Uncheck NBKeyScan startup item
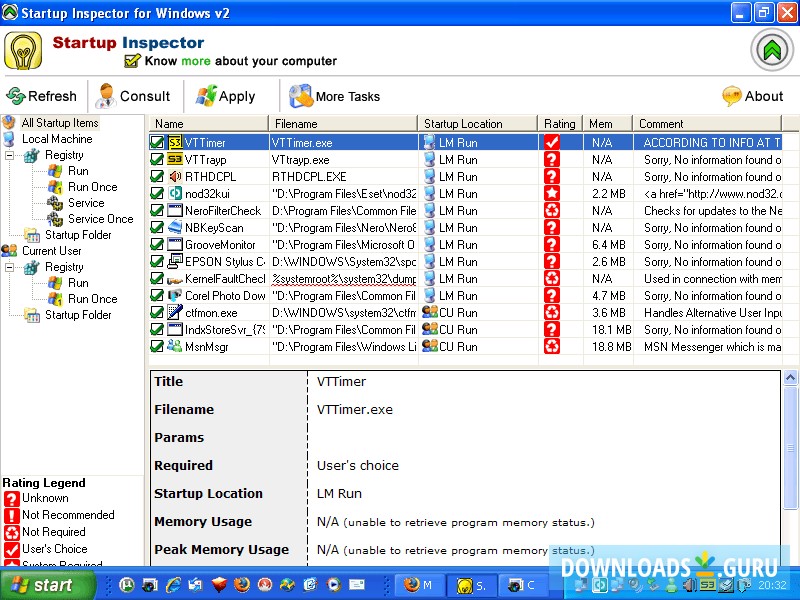Screen dimensions: 800x600 pos(157,228)
